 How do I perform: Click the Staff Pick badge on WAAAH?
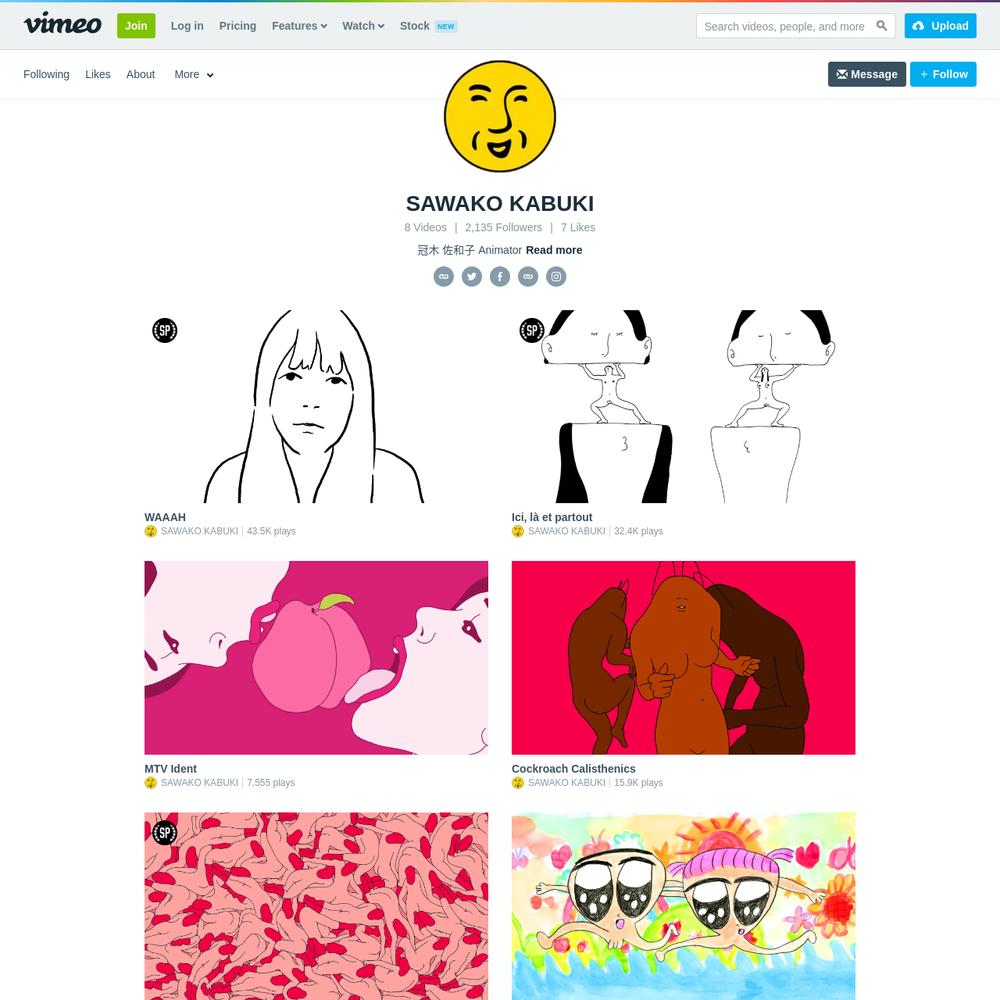coord(165,330)
